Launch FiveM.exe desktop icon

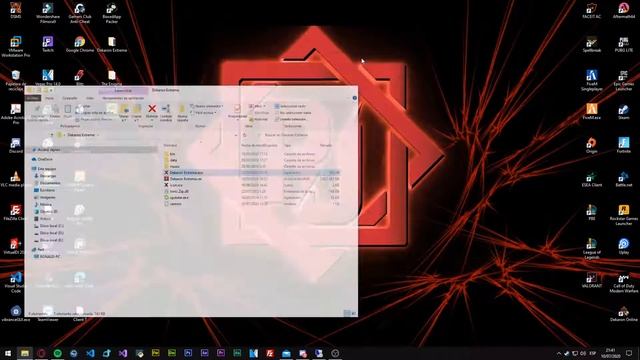pos(591,111)
